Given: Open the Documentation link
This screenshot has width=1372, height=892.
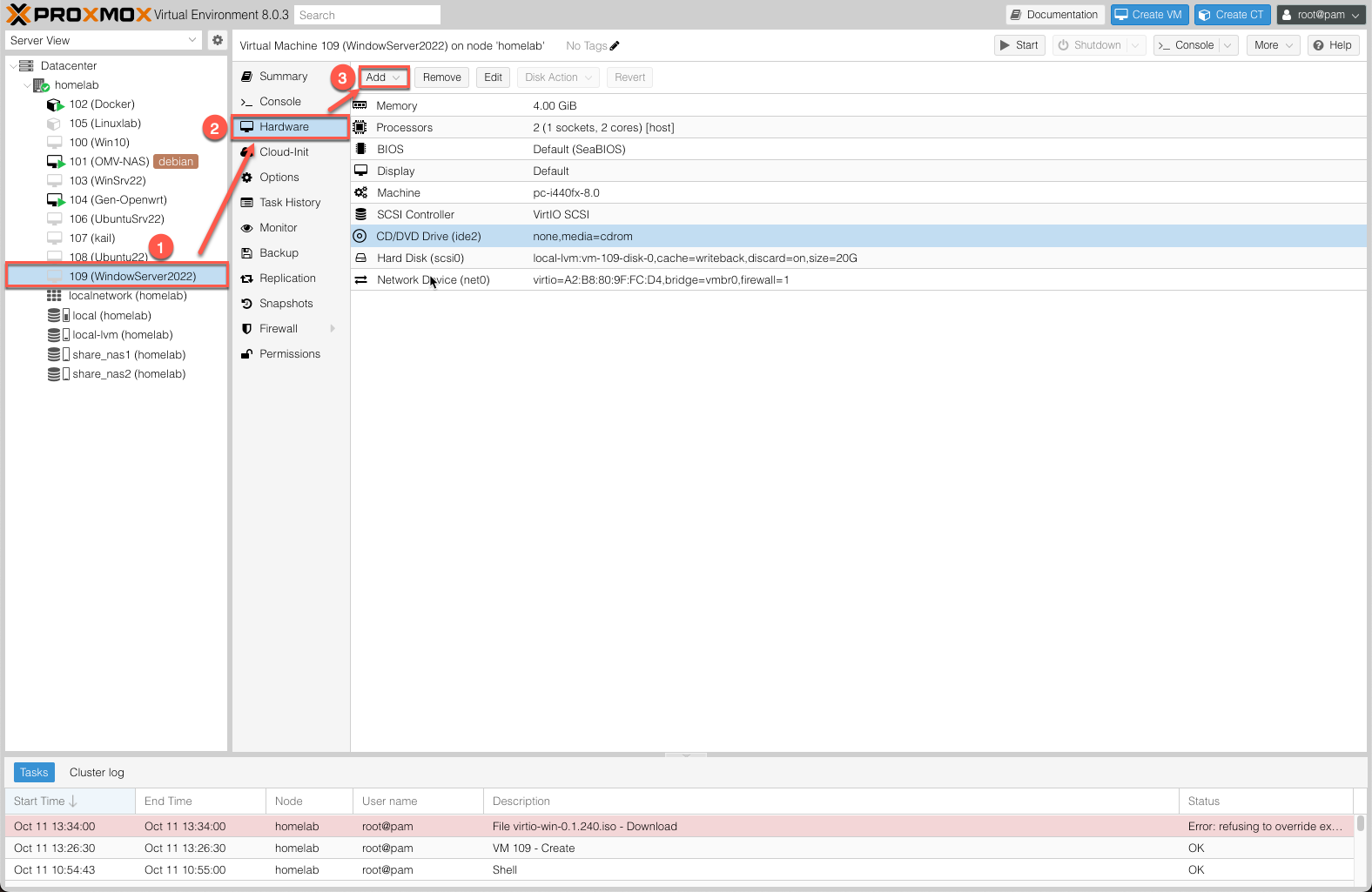Looking at the screenshot, I should click(1055, 15).
